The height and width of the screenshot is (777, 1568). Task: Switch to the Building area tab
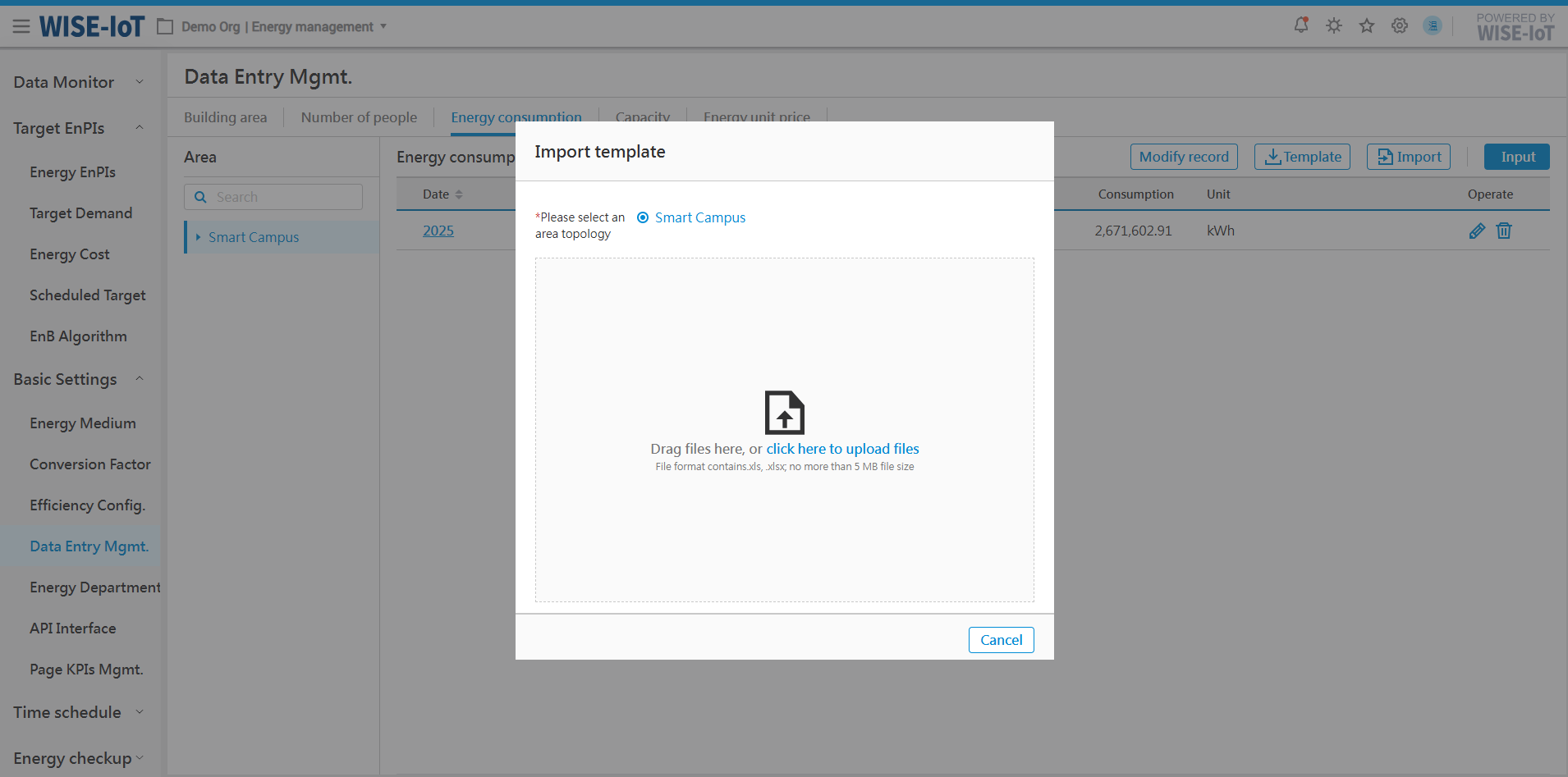point(225,117)
